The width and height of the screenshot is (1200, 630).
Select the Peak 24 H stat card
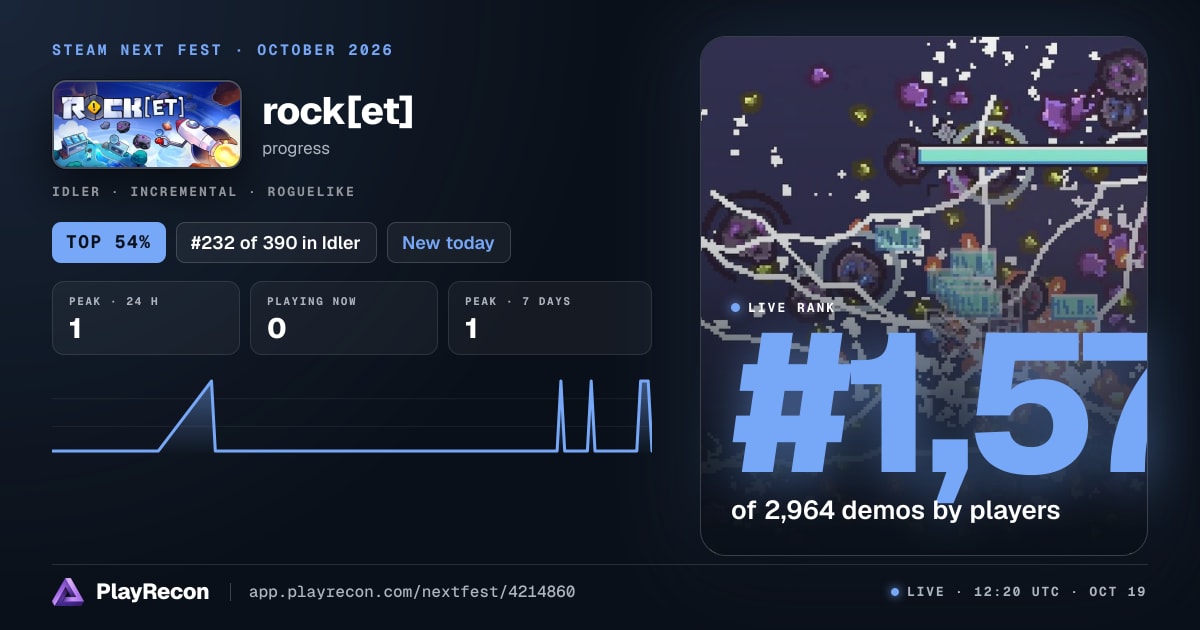pyautogui.click(x=146, y=318)
